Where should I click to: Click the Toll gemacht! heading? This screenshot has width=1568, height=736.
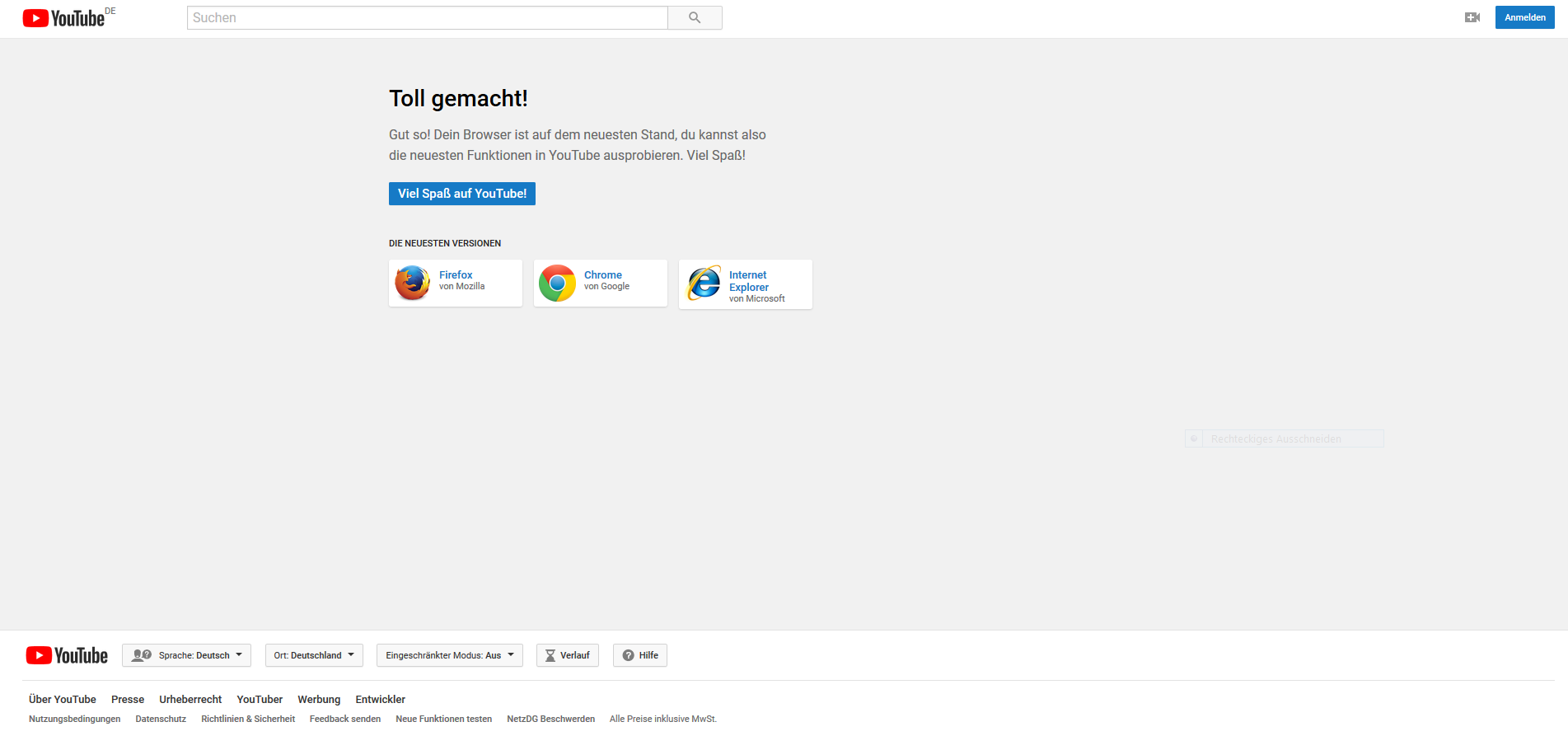click(x=458, y=98)
